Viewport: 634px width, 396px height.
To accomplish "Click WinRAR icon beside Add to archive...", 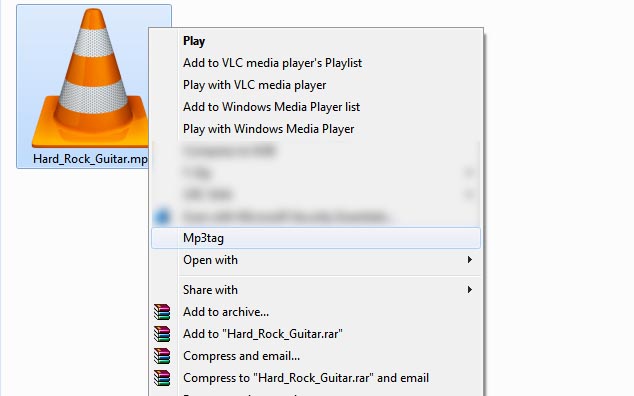I will point(162,312).
